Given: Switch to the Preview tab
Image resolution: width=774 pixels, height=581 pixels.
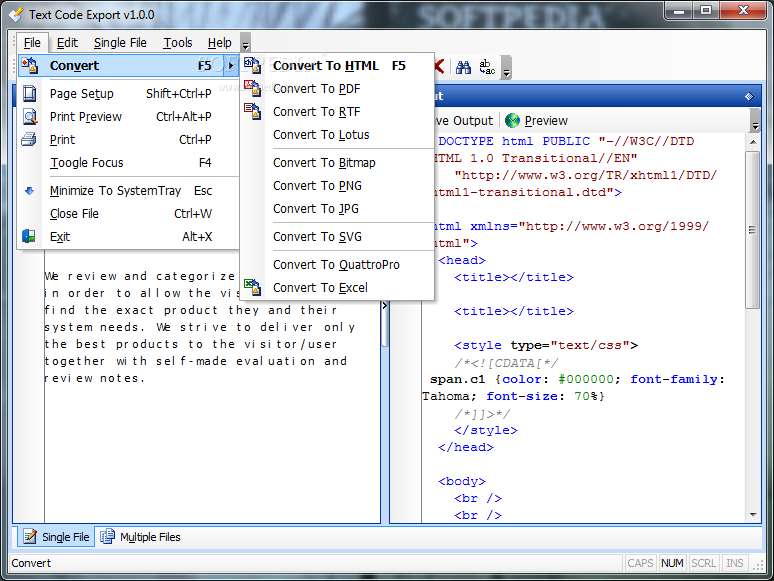Looking at the screenshot, I should point(537,120).
